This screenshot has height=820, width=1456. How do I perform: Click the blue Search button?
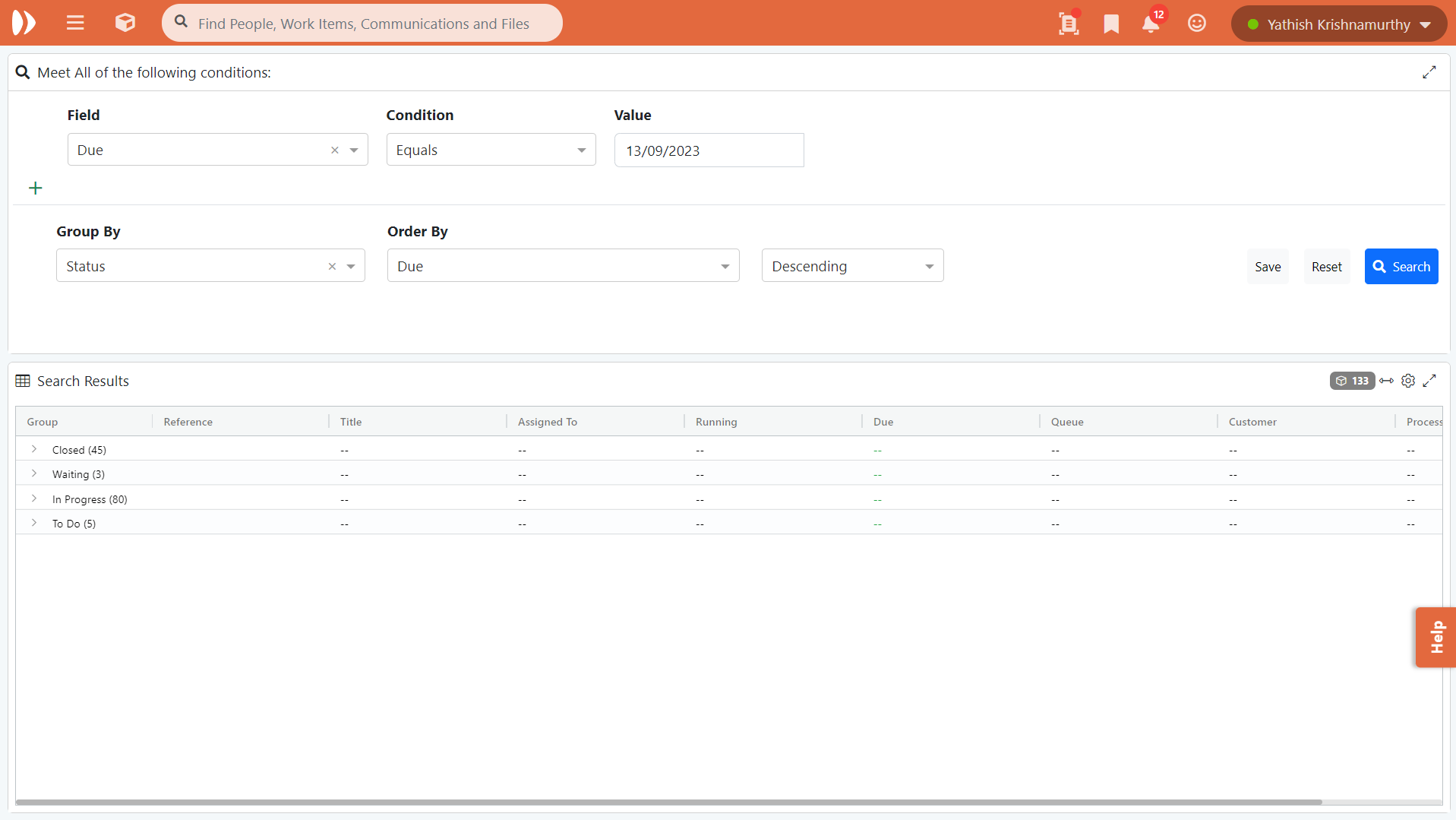pos(1401,267)
